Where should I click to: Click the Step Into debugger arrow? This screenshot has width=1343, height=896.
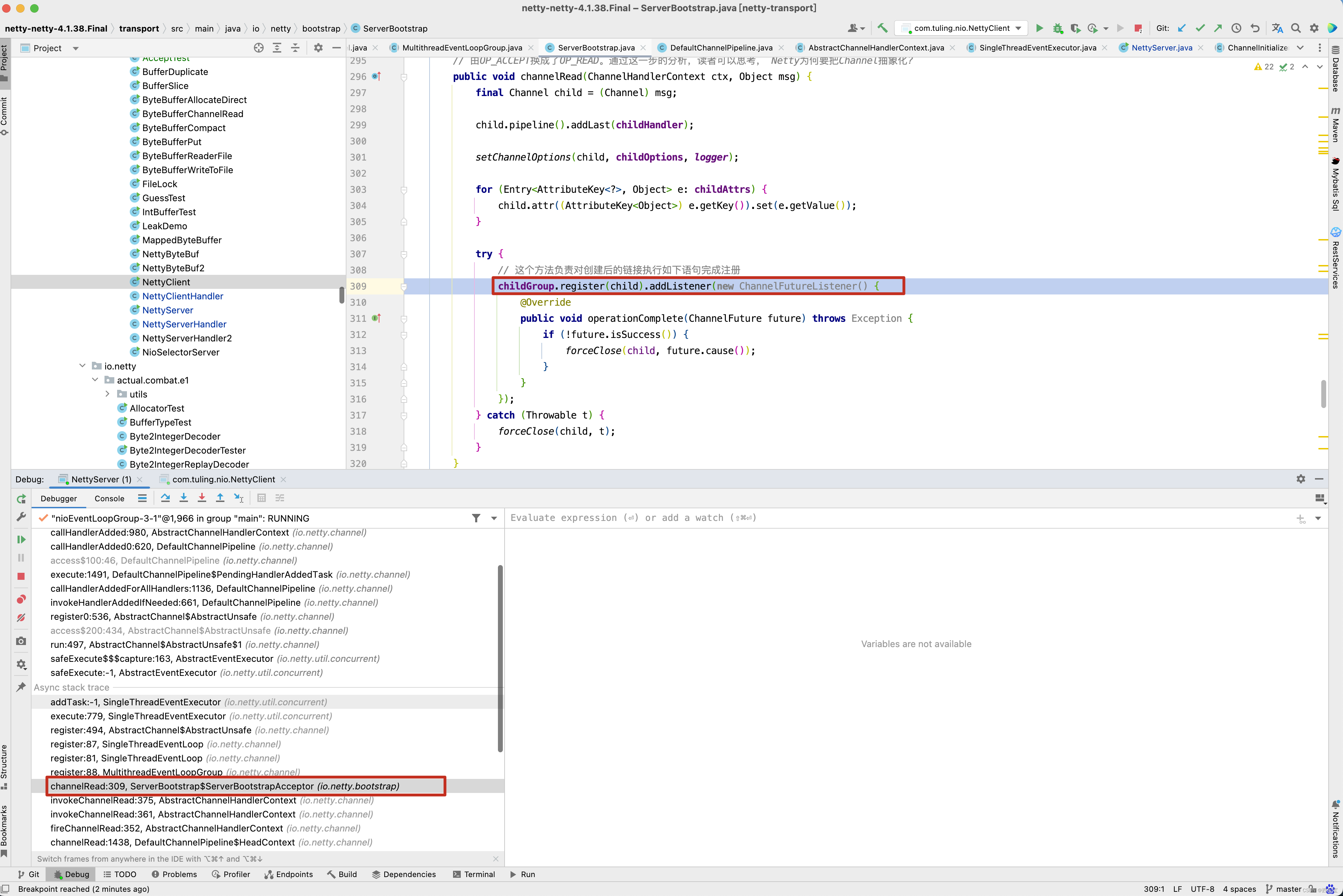183,498
